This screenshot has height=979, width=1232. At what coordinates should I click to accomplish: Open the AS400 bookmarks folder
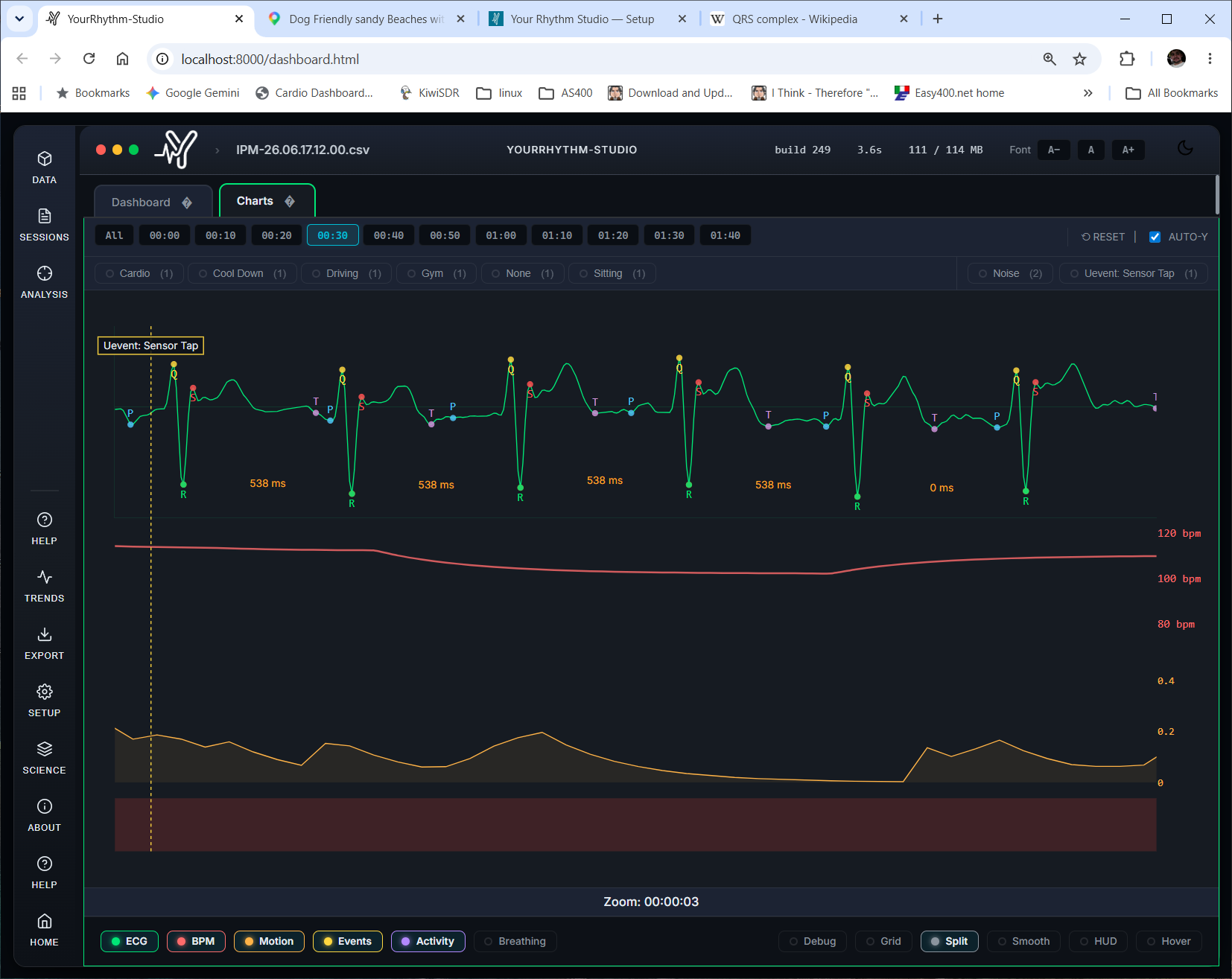565,93
